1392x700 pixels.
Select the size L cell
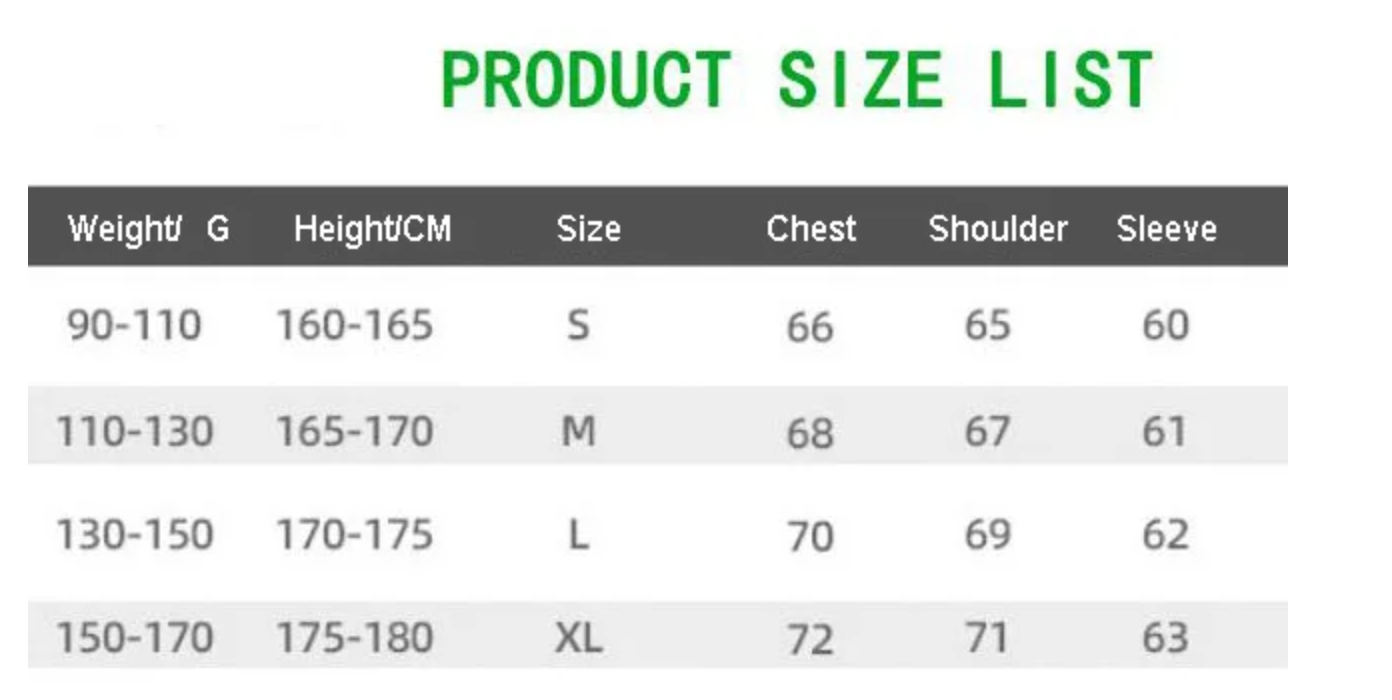click(x=578, y=536)
